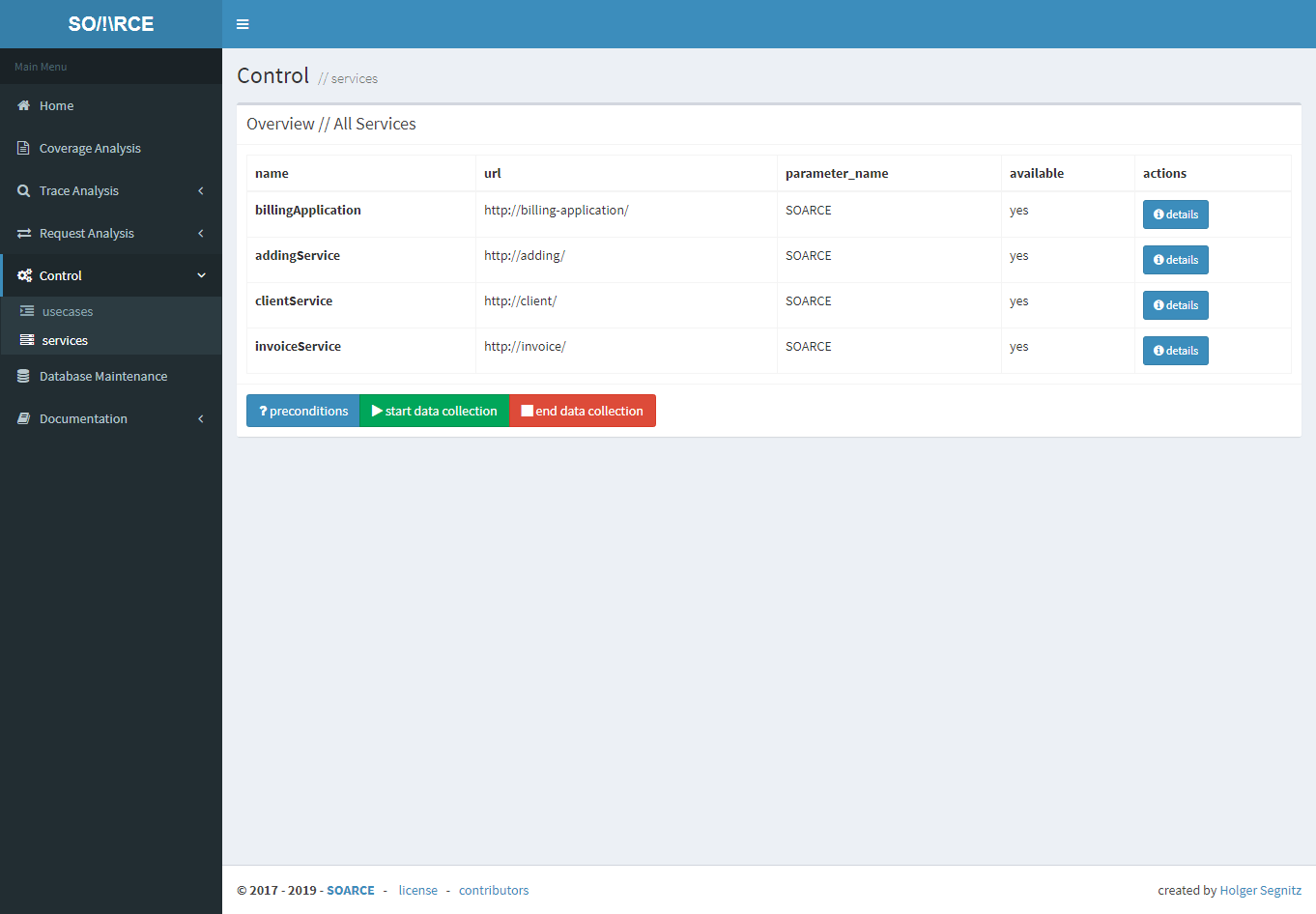
Task: Go to usecases under Control
Action: [x=111, y=311]
